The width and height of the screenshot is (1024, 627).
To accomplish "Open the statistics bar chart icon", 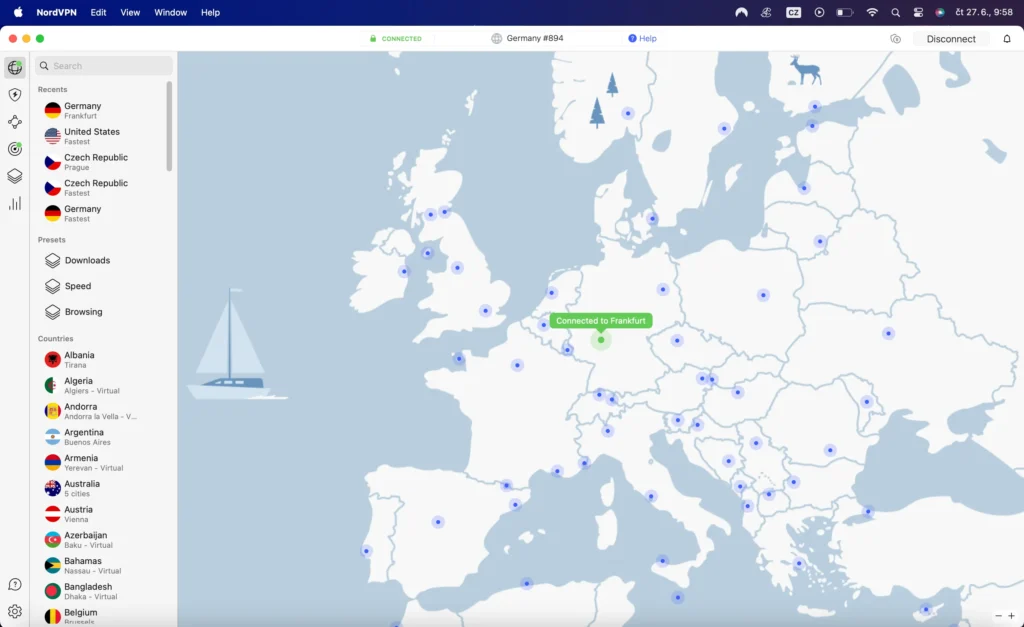I will pyautogui.click(x=14, y=203).
